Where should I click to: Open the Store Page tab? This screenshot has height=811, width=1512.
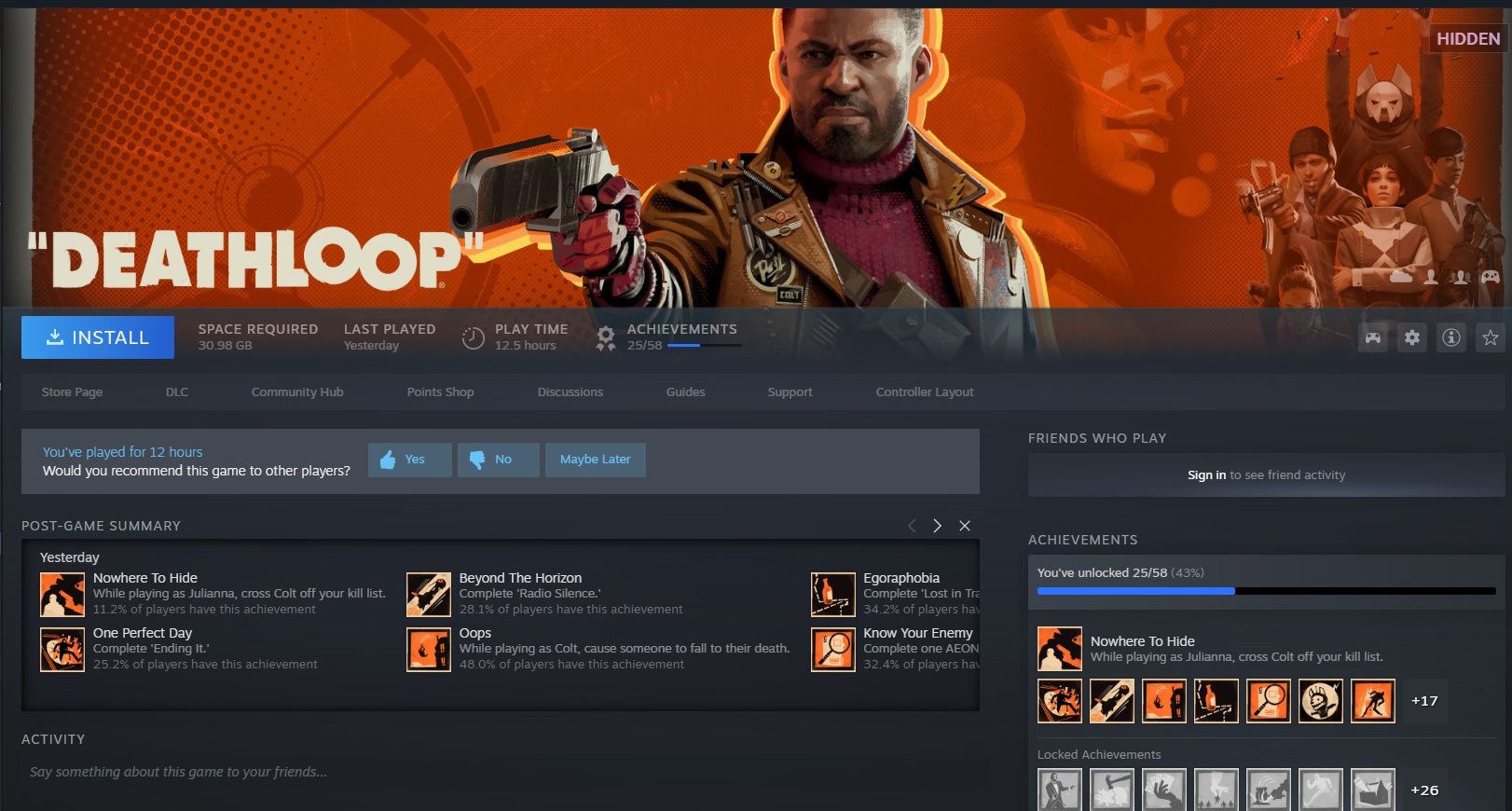pos(72,392)
